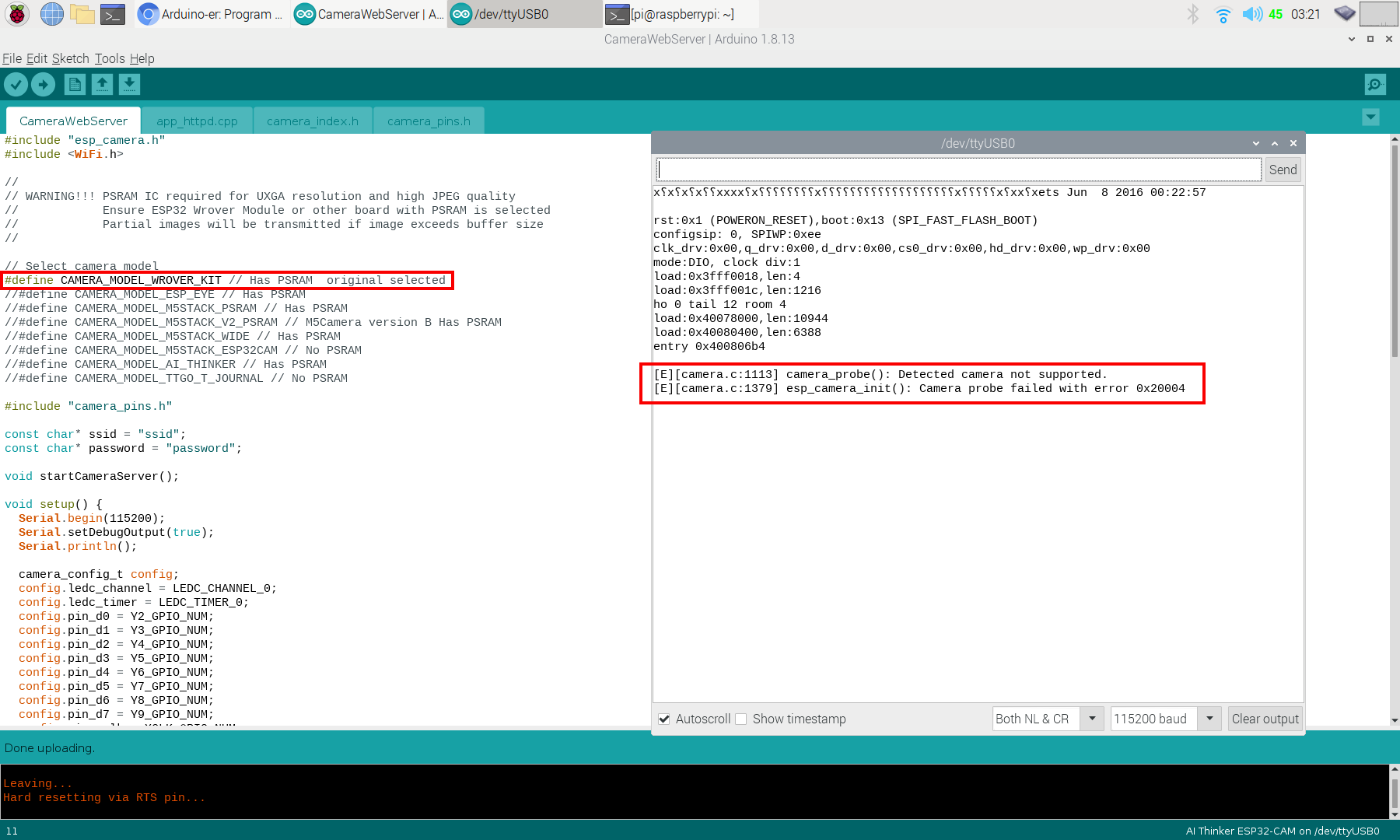Open the Raspberry Pi application menu
Screen dimensions: 1400x840
16,14
